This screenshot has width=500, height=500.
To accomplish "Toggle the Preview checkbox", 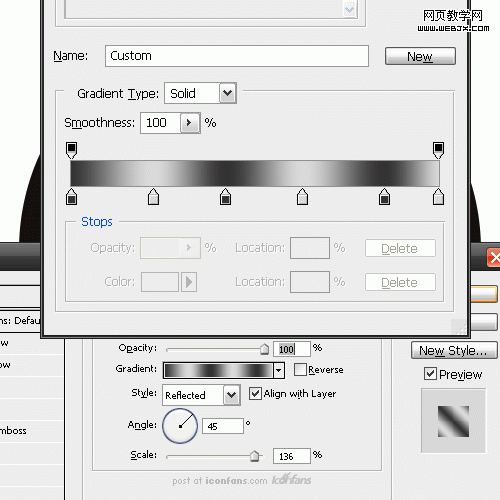I will click(x=430, y=374).
